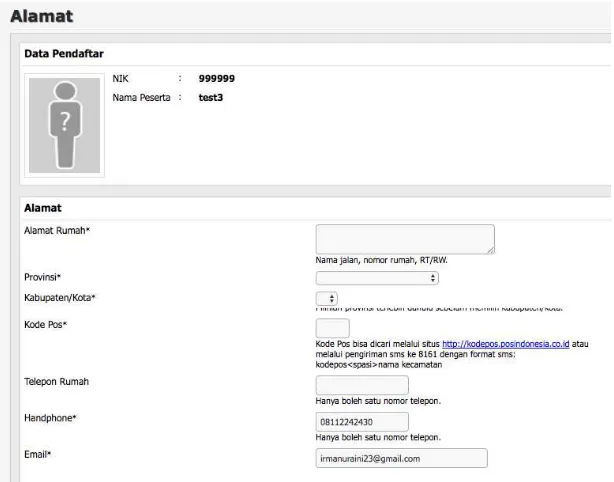Click the Nama Peserta value test3
This screenshot has height=482, width=614.
pyautogui.click(x=211, y=97)
